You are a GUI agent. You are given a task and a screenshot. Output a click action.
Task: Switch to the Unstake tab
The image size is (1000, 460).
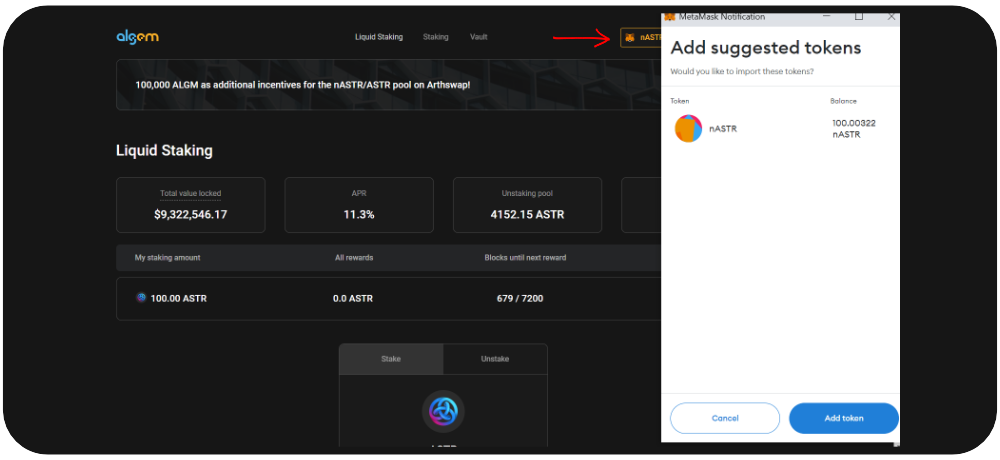(495, 359)
